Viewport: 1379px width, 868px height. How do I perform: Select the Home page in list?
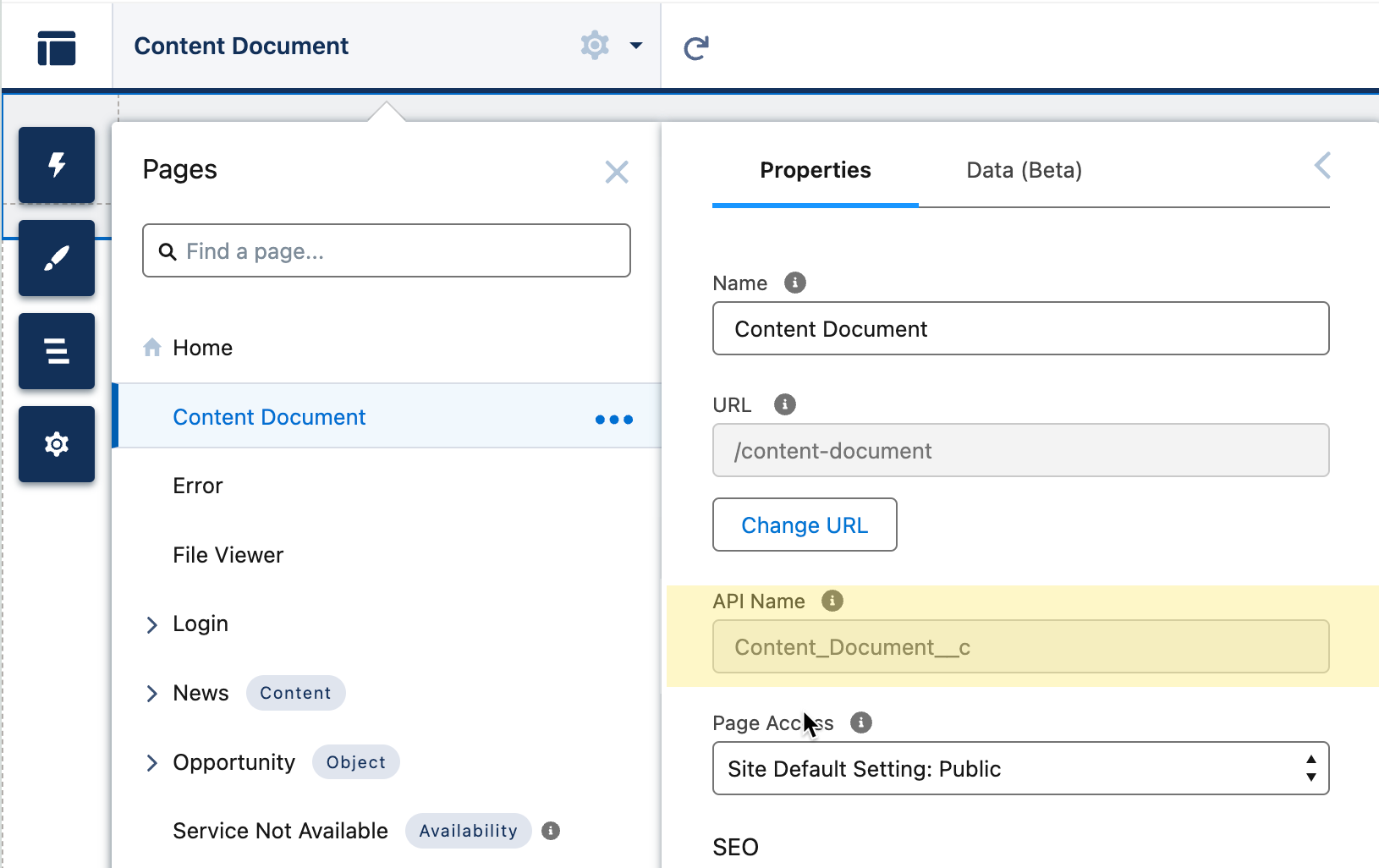coord(202,348)
